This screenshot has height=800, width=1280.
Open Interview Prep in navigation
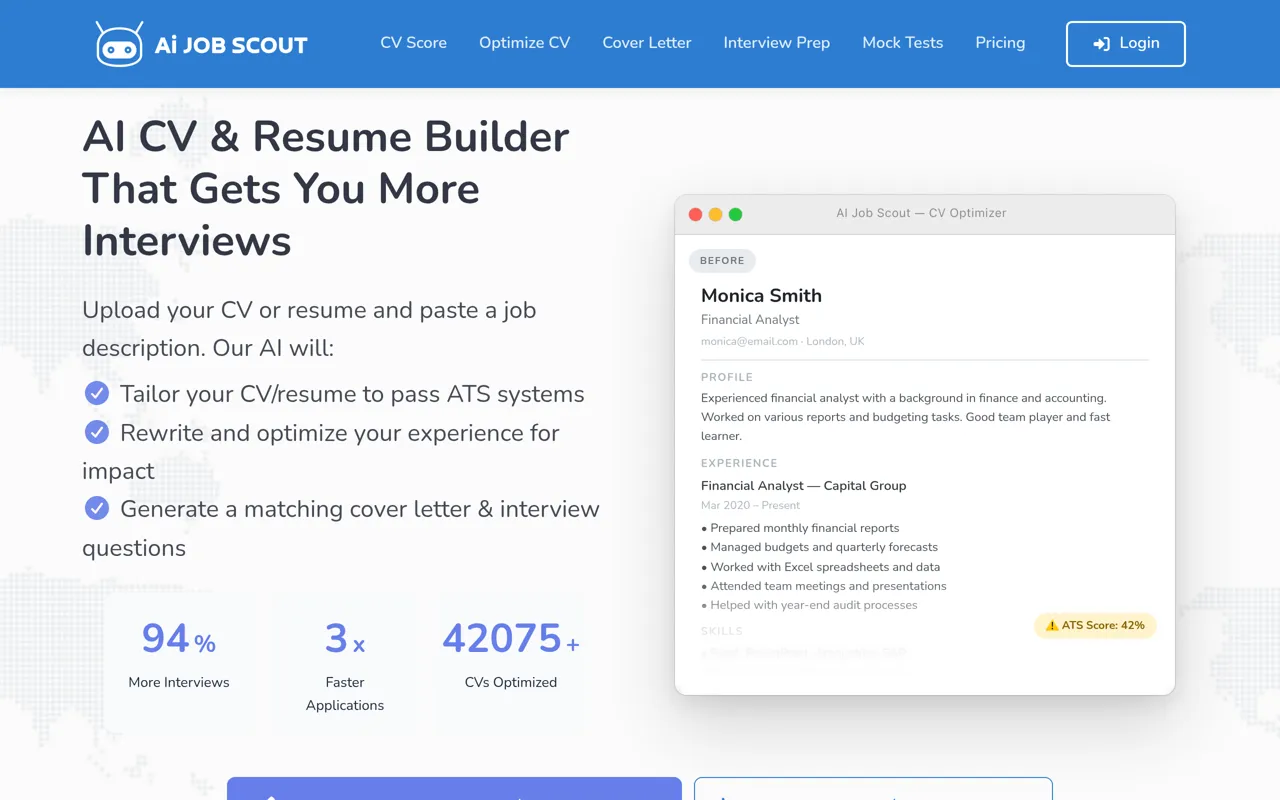tap(777, 43)
